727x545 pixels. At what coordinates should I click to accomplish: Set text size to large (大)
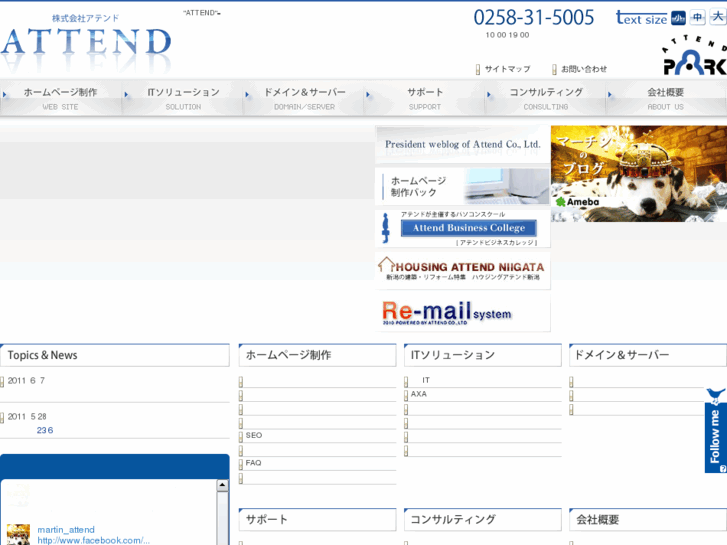pos(718,17)
